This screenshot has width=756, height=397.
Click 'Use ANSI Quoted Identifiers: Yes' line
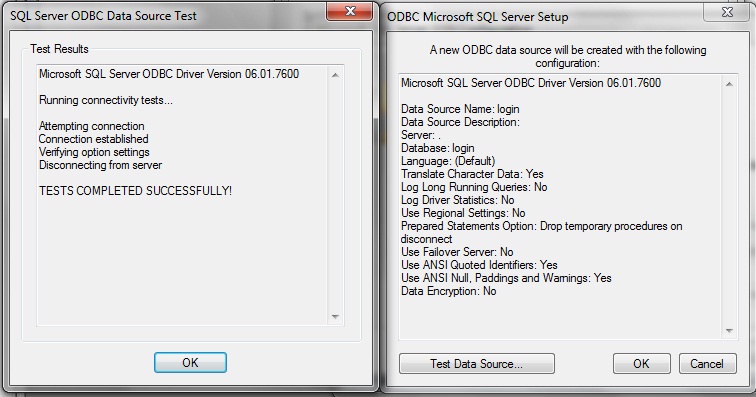coord(479,265)
